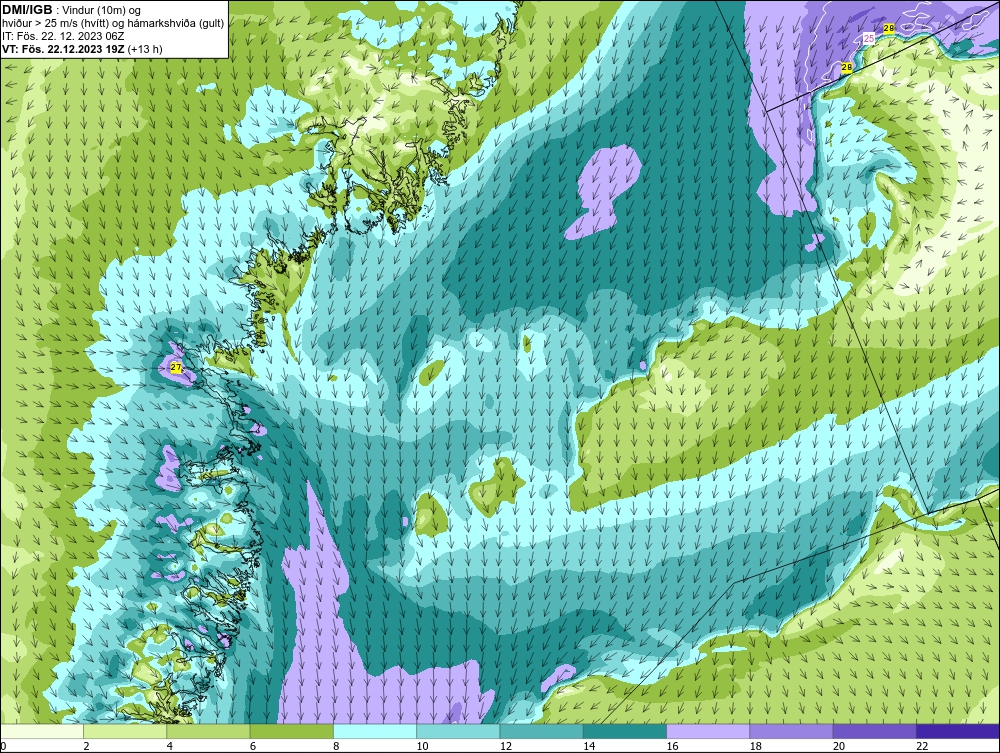
Task: Click the legend value 22
Action: coord(922,746)
